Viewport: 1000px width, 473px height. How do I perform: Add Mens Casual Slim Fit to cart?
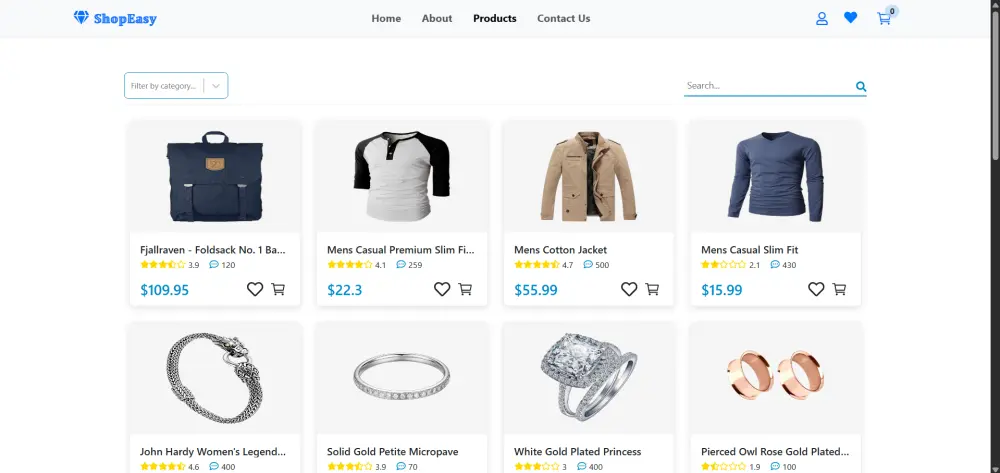(x=839, y=289)
